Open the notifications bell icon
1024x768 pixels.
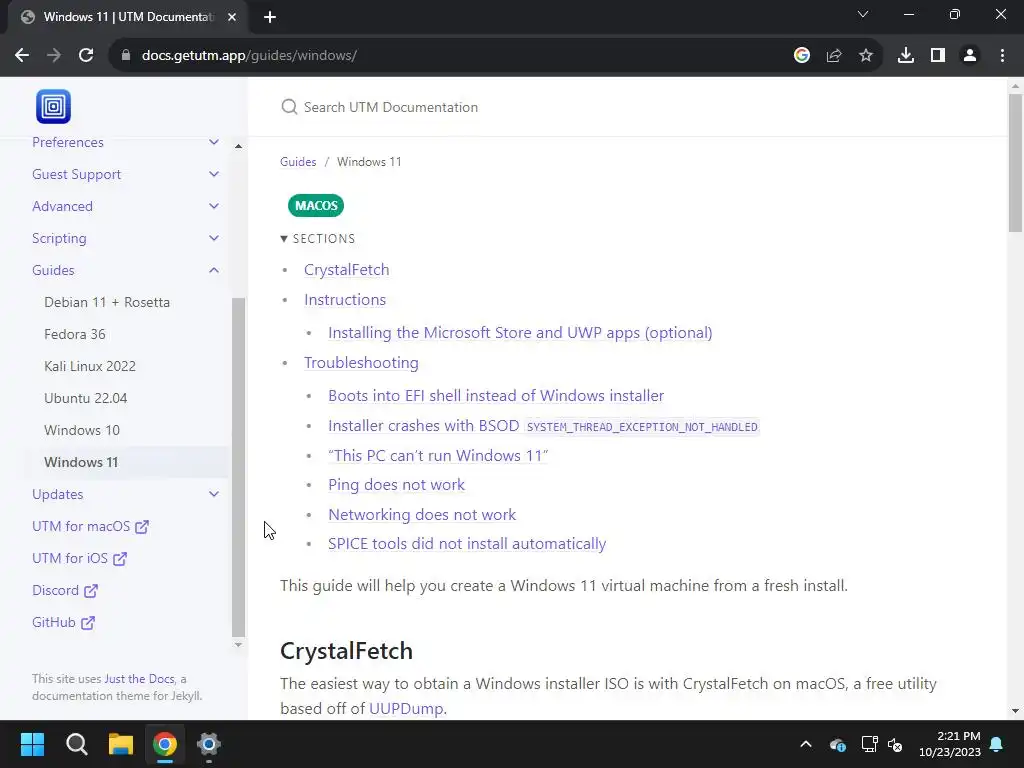(997, 744)
